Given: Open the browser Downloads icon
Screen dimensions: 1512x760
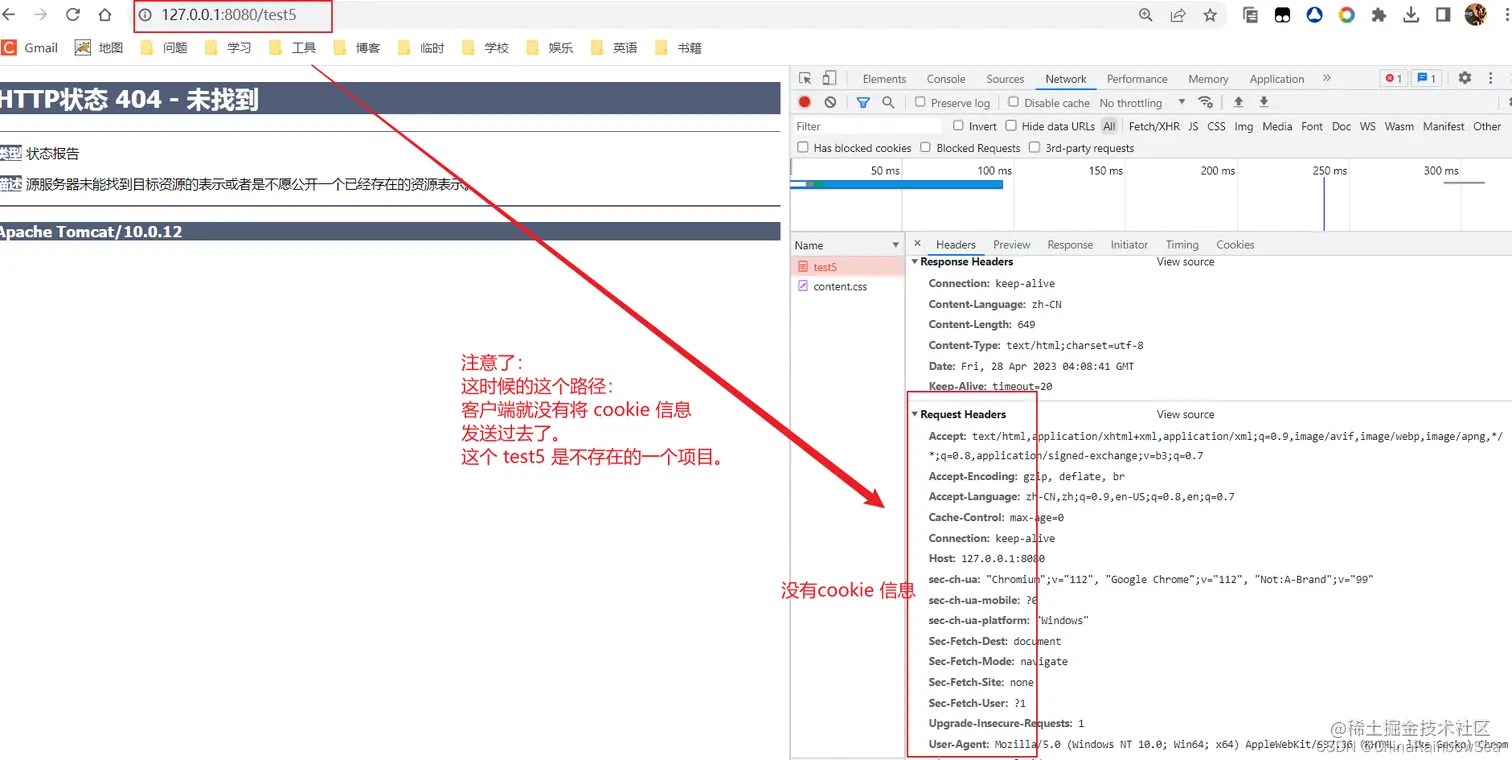Looking at the screenshot, I should 1411,15.
